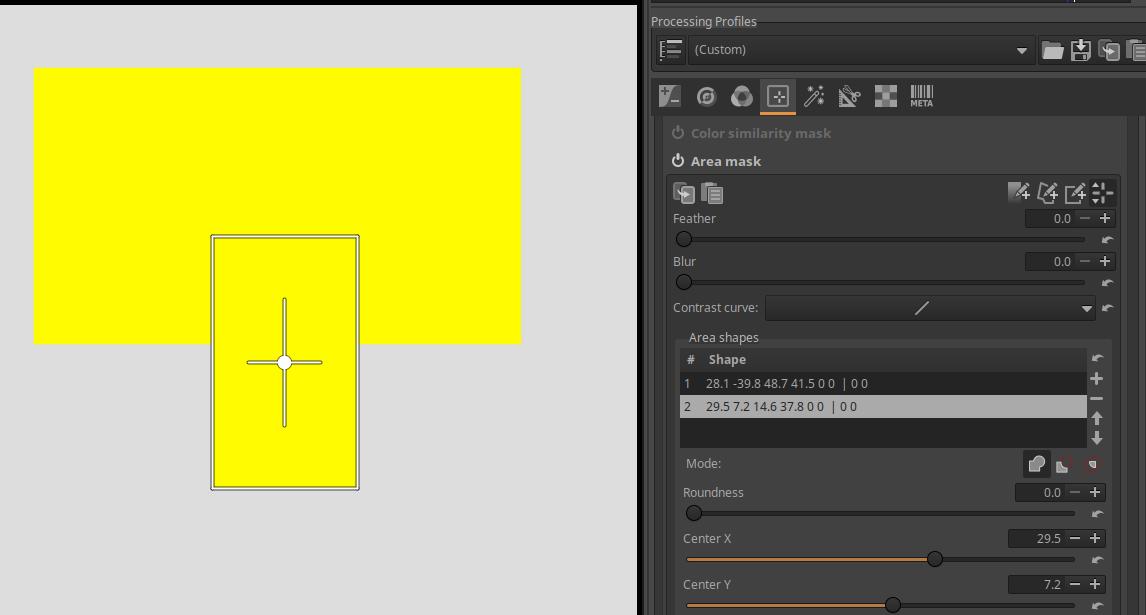
Task: Open the Processing Profiles (Custom) dropdown
Action: [860, 50]
